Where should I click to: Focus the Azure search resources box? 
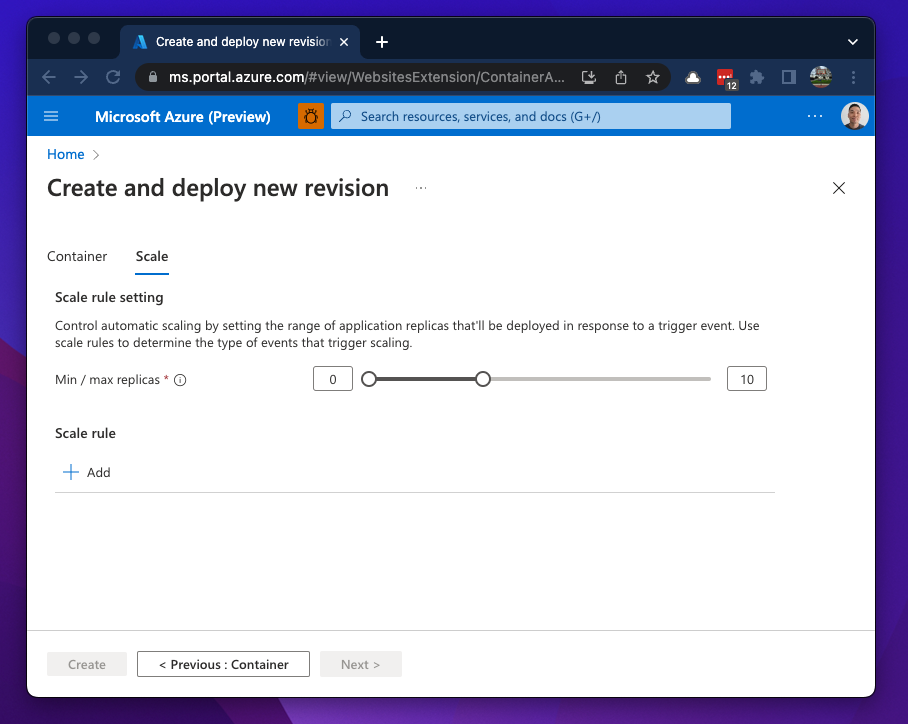530,117
